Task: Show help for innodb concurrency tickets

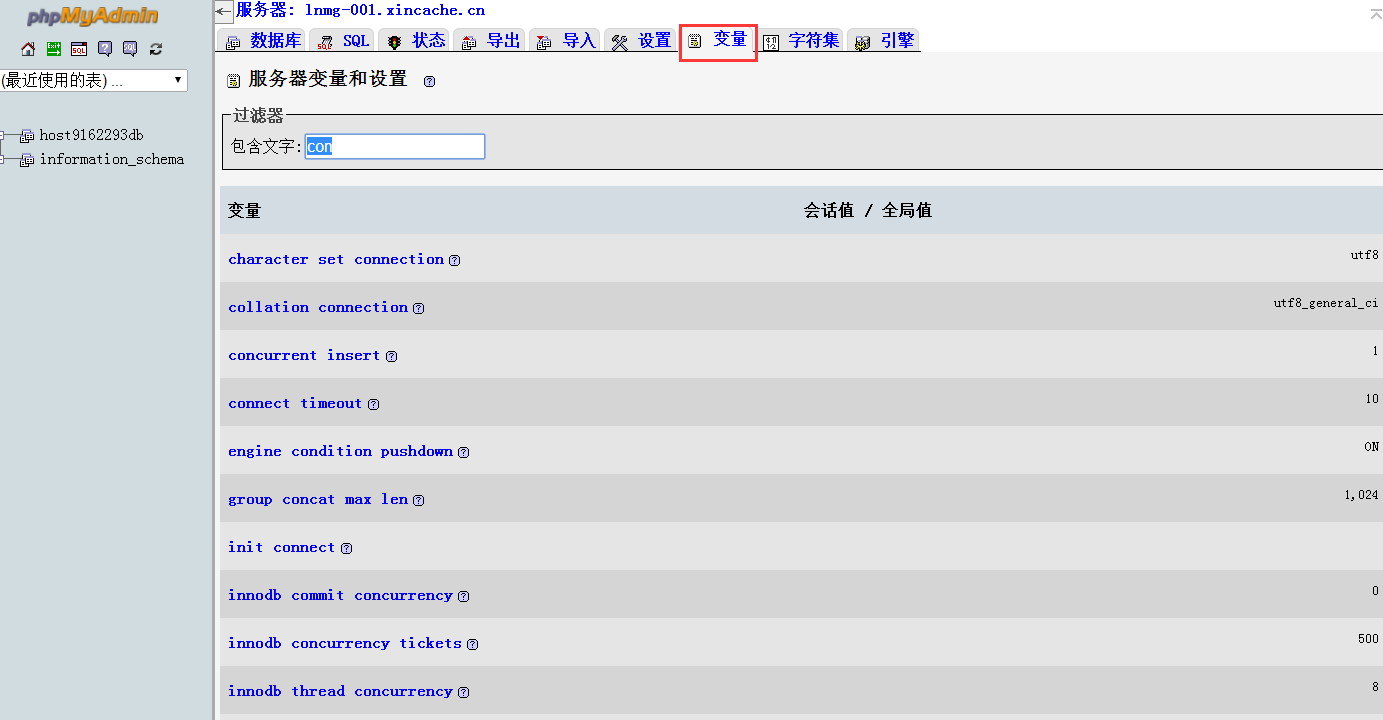Action: pos(473,645)
